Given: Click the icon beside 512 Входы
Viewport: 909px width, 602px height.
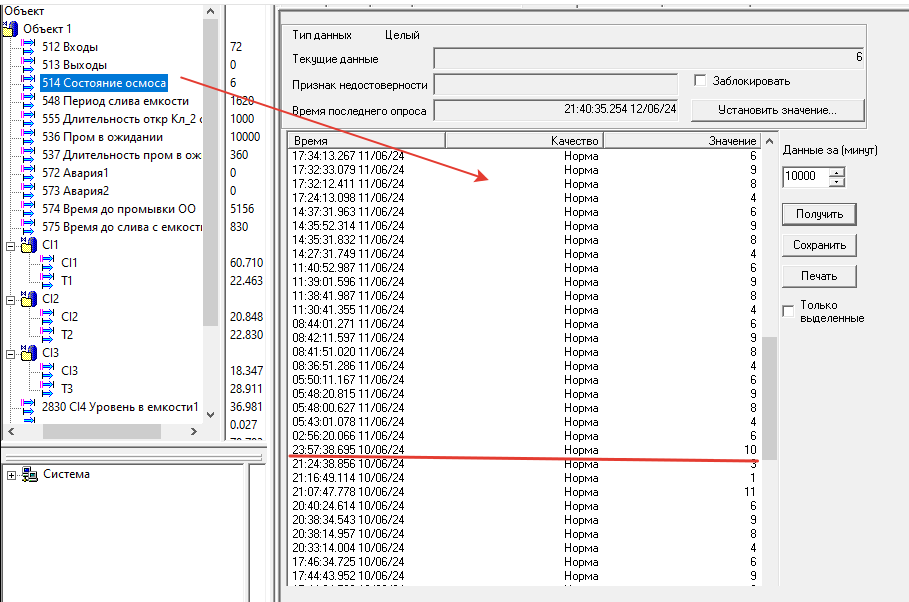Looking at the screenshot, I should (x=28, y=47).
